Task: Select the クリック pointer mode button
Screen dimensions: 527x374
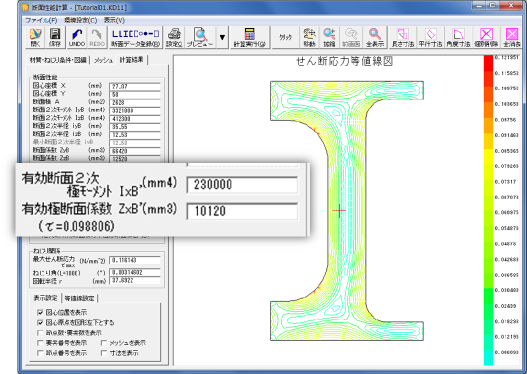Action: pos(285,37)
